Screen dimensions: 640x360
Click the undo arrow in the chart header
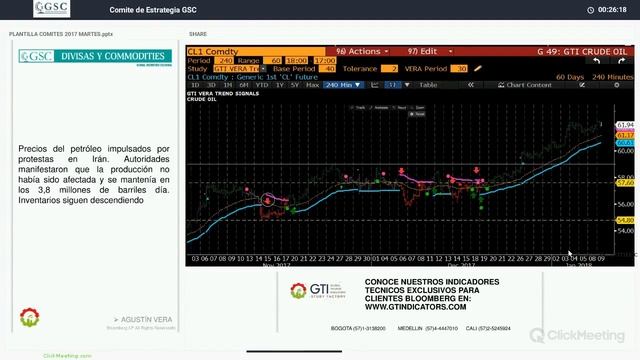pyautogui.click(x=596, y=61)
